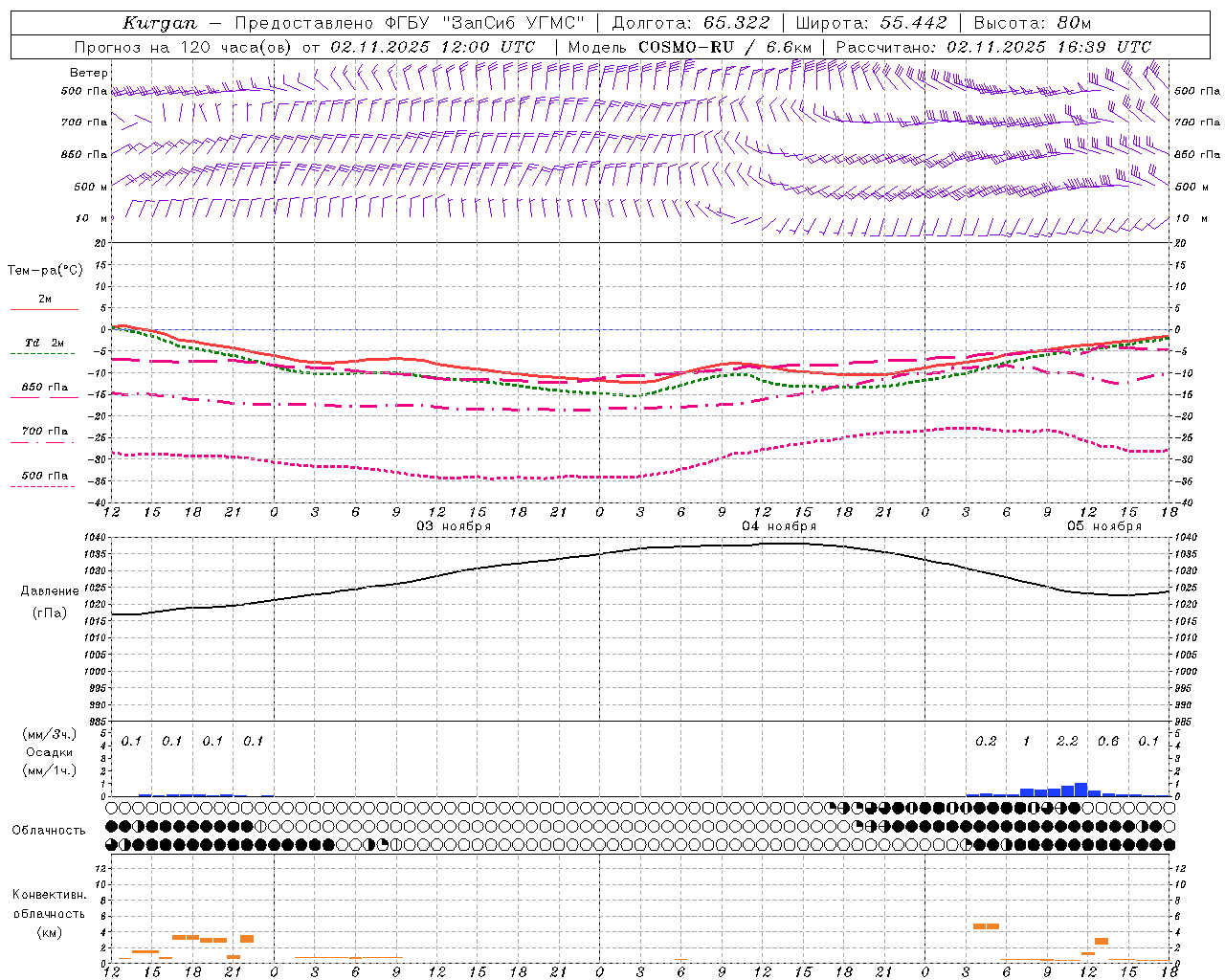
Task: Click the '04 ноября' date label
Action: (x=779, y=525)
